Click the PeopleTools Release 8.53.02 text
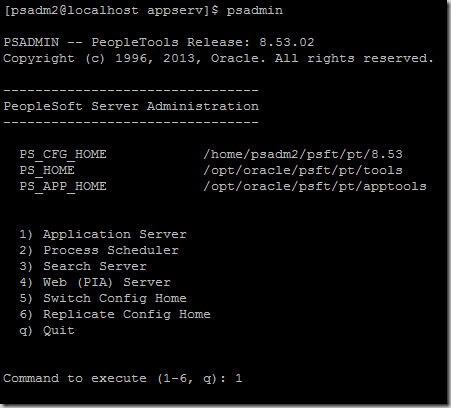Image resolution: width=451 pixels, height=408 pixels. point(203,42)
